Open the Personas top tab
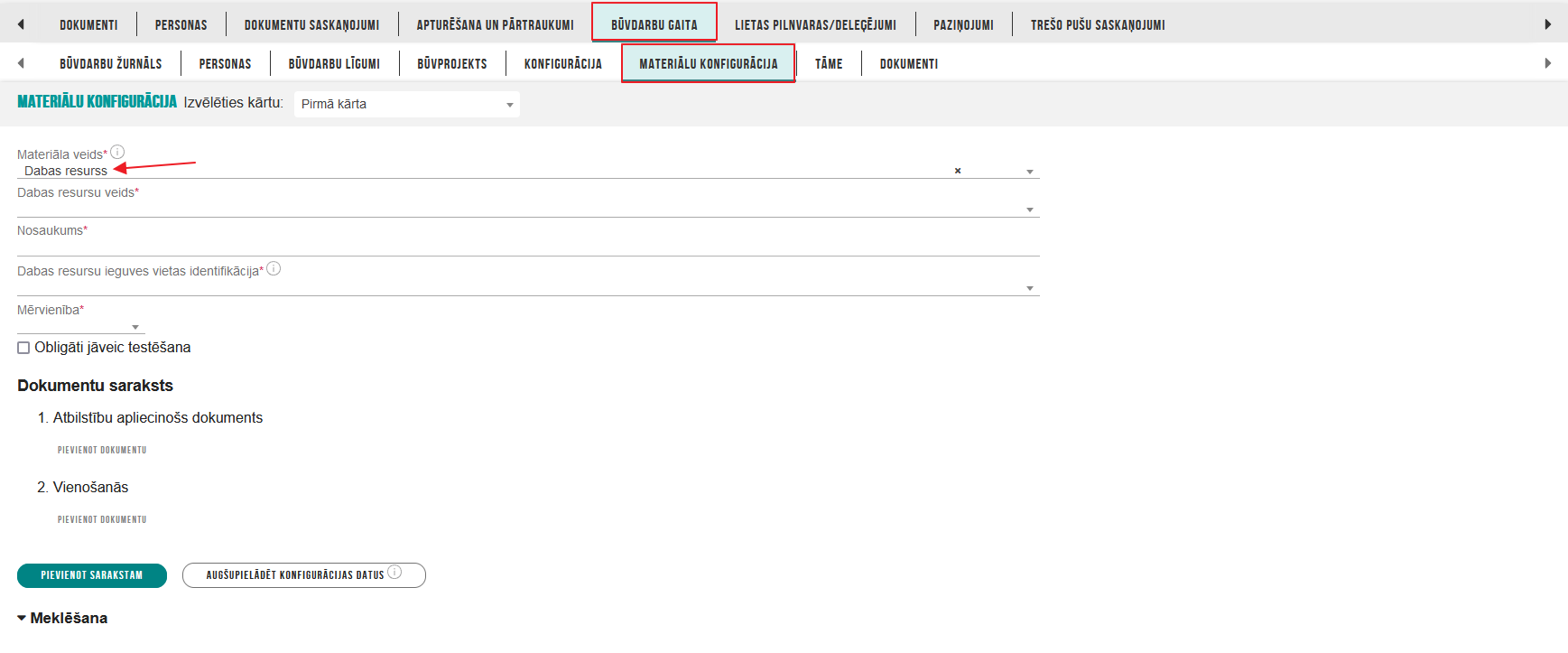Screen dimensions: 1568x653 (x=181, y=25)
